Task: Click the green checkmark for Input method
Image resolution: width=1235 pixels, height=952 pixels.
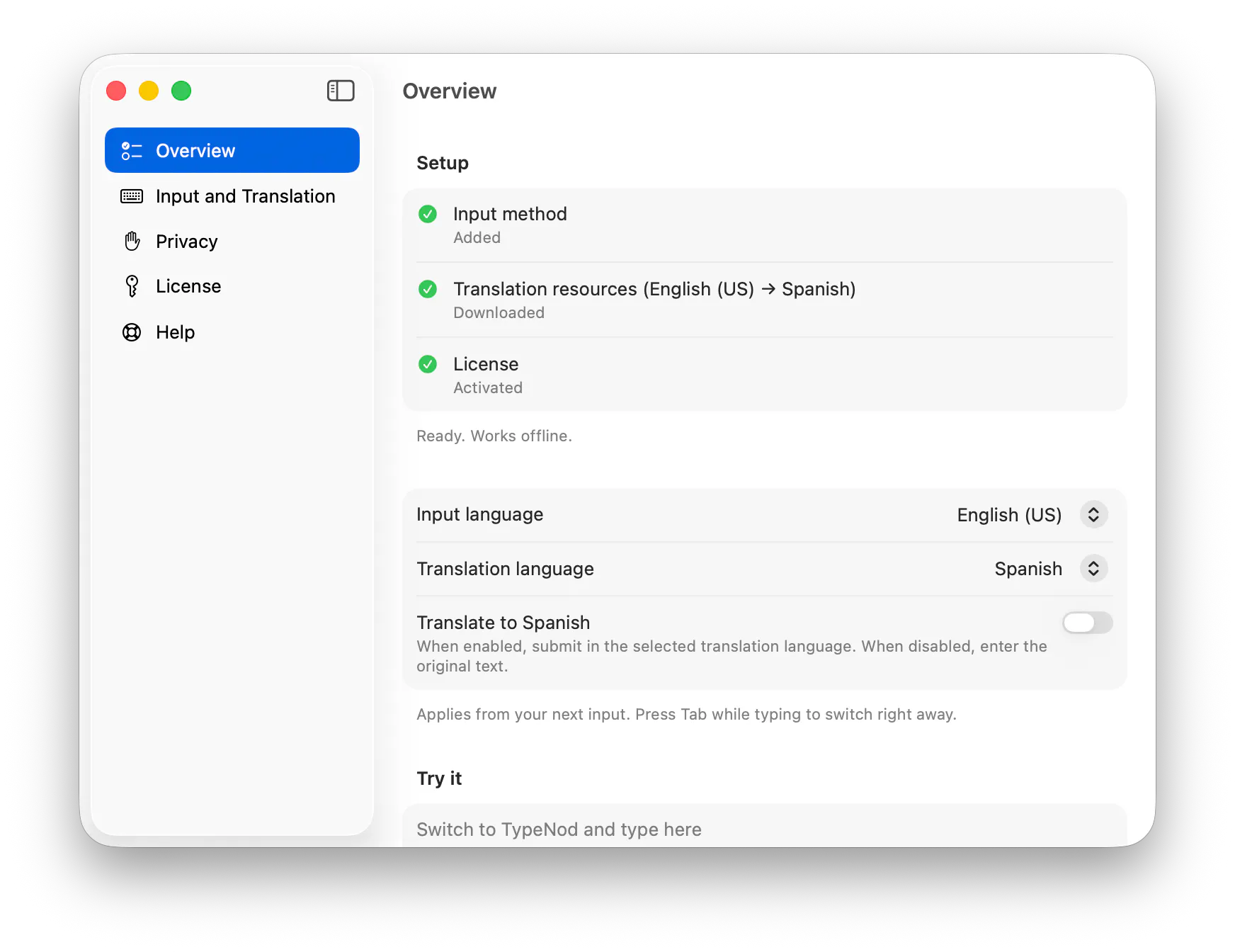Action: click(x=428, y=214)
